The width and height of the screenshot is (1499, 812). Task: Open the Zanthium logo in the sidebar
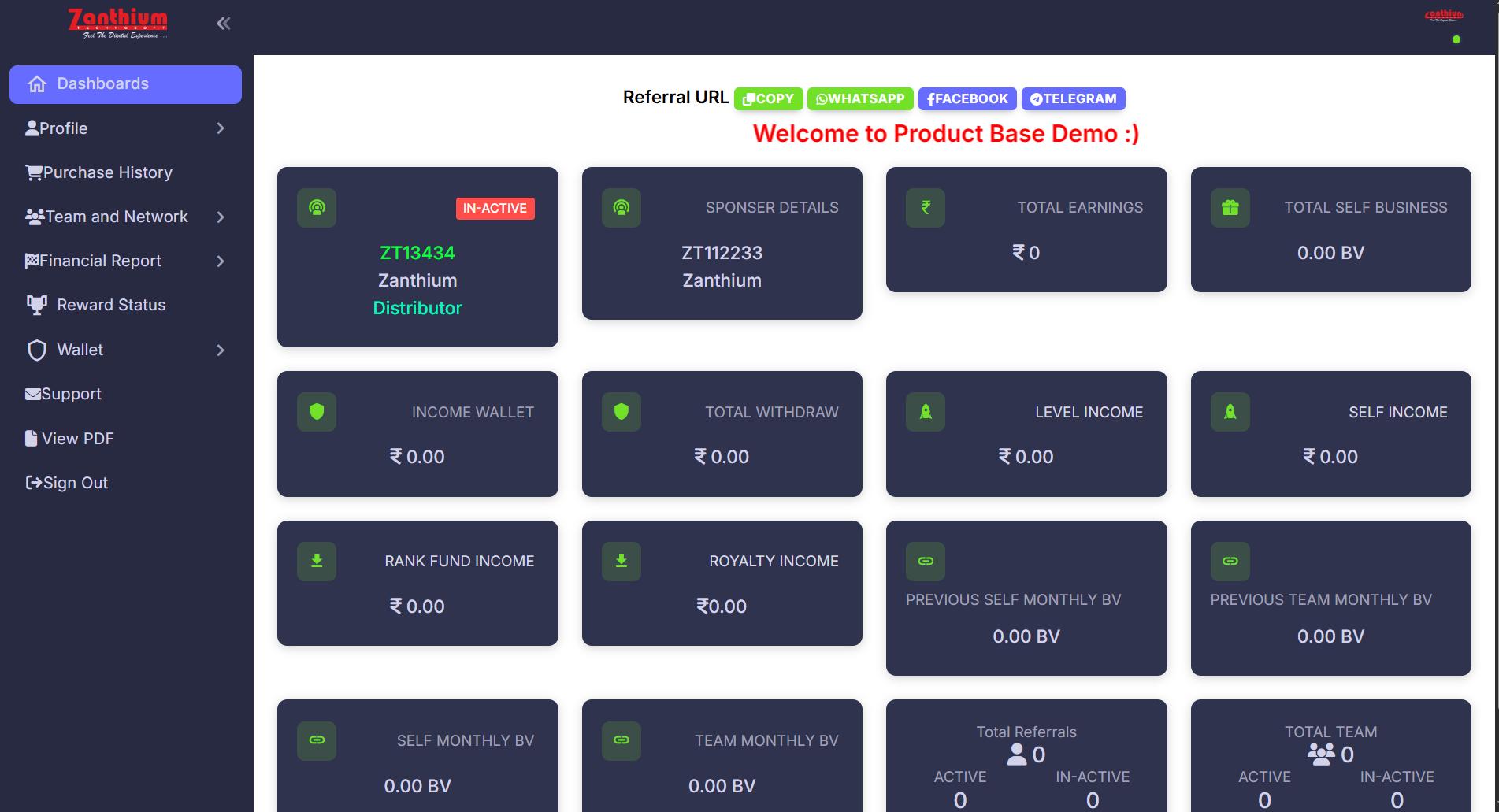pos(118,24)
